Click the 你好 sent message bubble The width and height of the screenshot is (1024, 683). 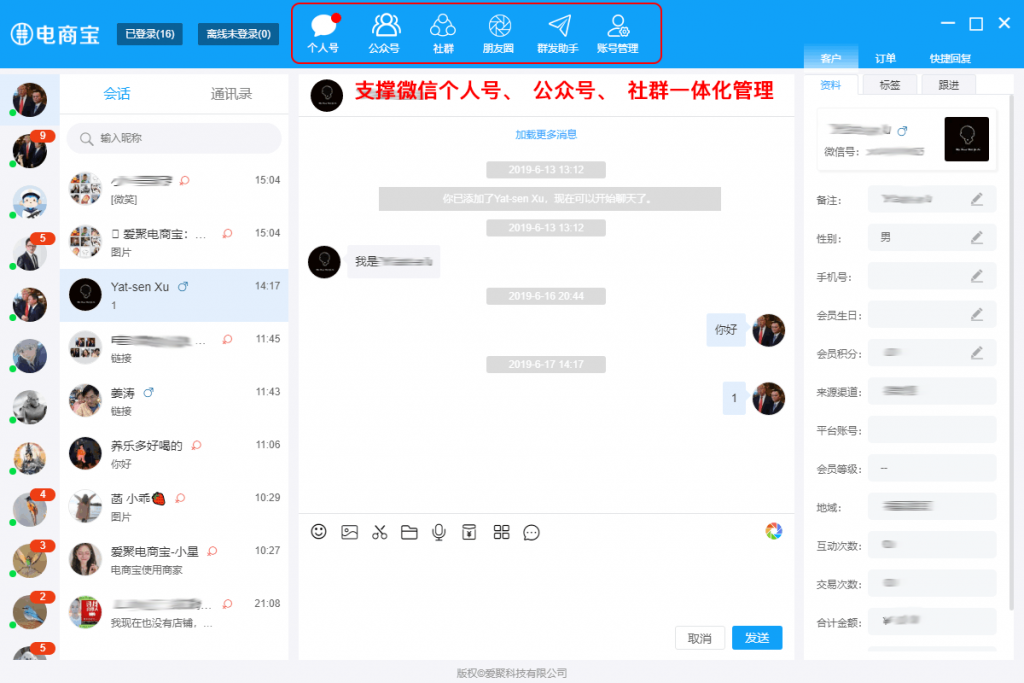click(x=726, y=330)
